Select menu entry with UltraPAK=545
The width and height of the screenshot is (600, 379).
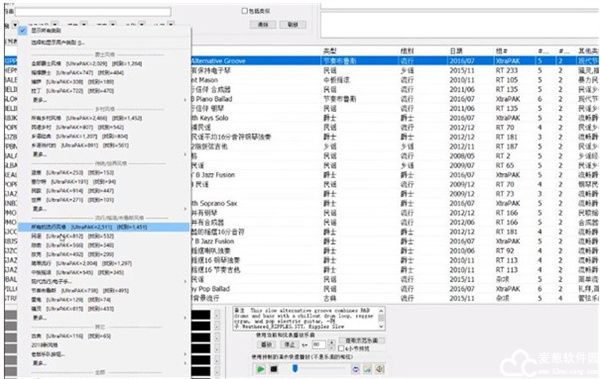click(104, 273)
